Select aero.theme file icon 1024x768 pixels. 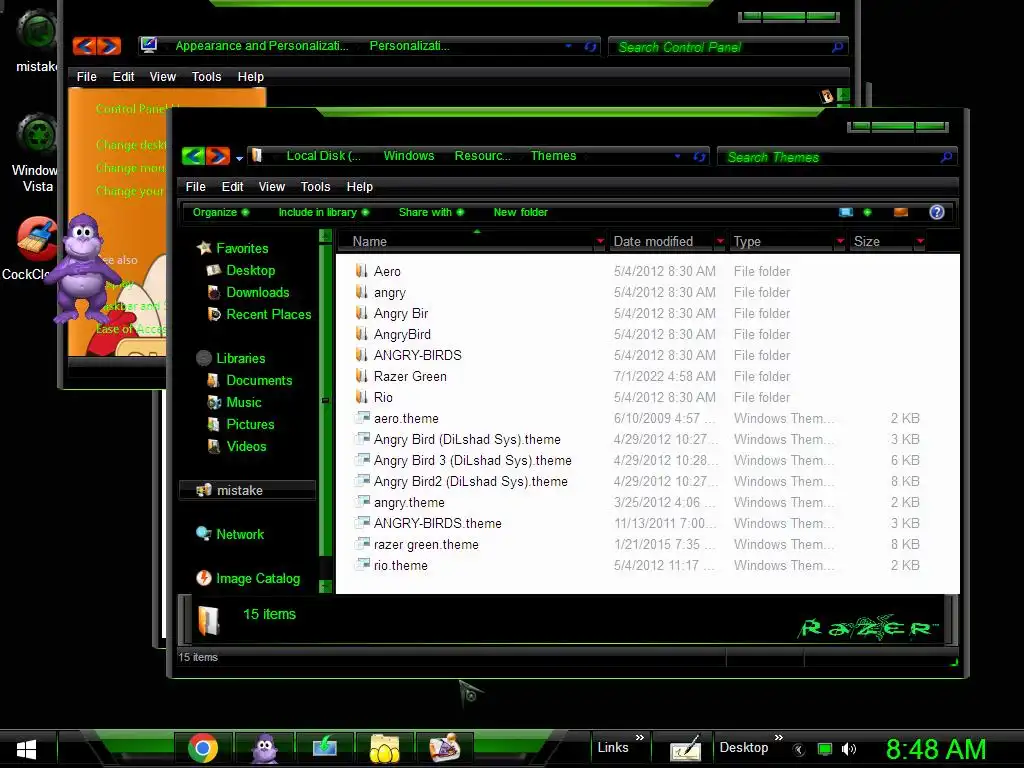point(362,417)
